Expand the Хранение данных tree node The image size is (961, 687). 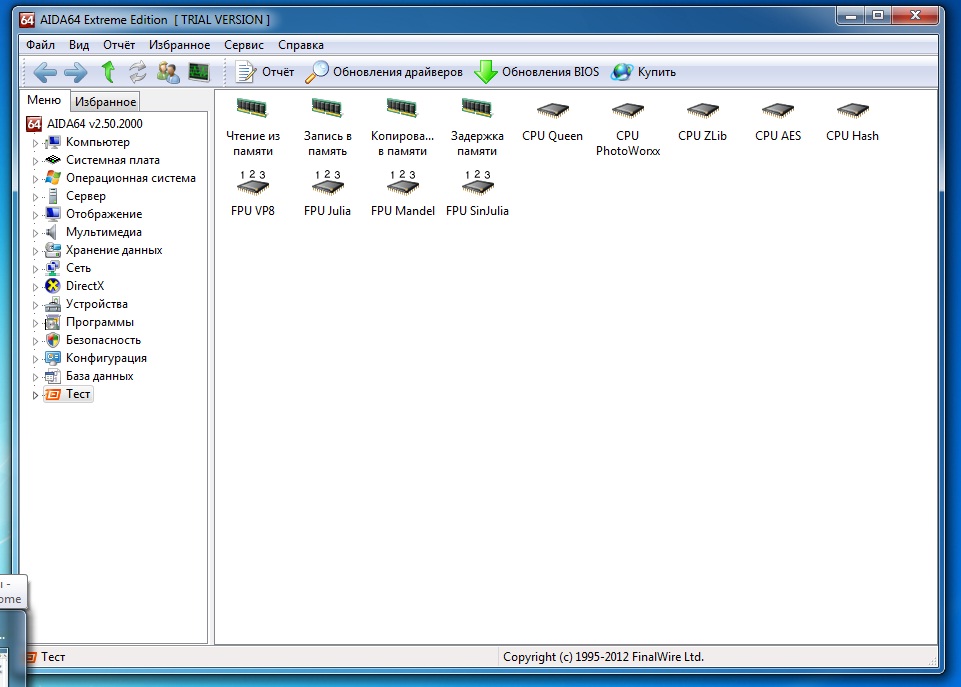pyautogui.click(x=35, y=251)
